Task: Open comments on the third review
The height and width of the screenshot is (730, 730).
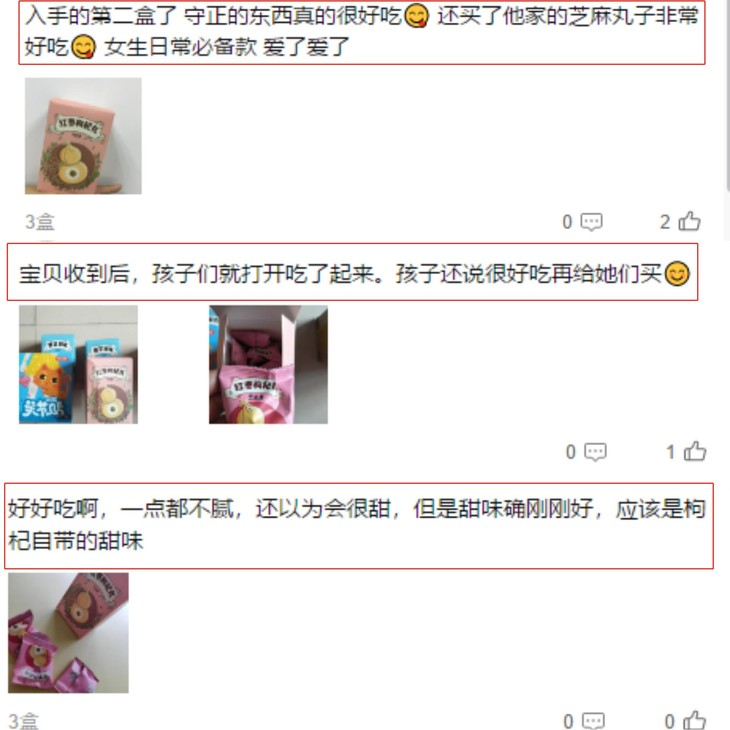Action: [594, 721]
